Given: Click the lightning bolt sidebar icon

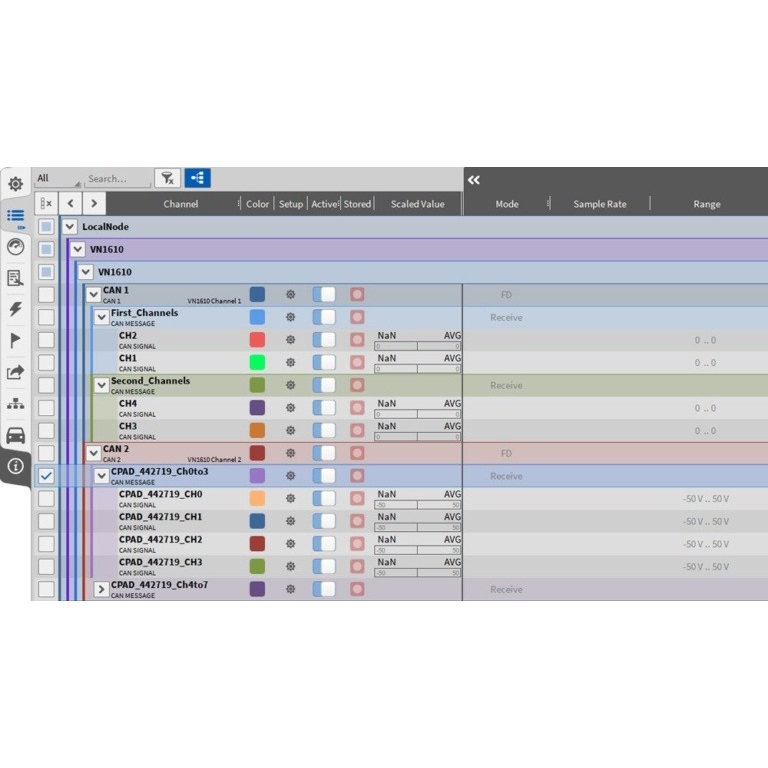Looking at the screenshot, I should click(x=16, y=309).
